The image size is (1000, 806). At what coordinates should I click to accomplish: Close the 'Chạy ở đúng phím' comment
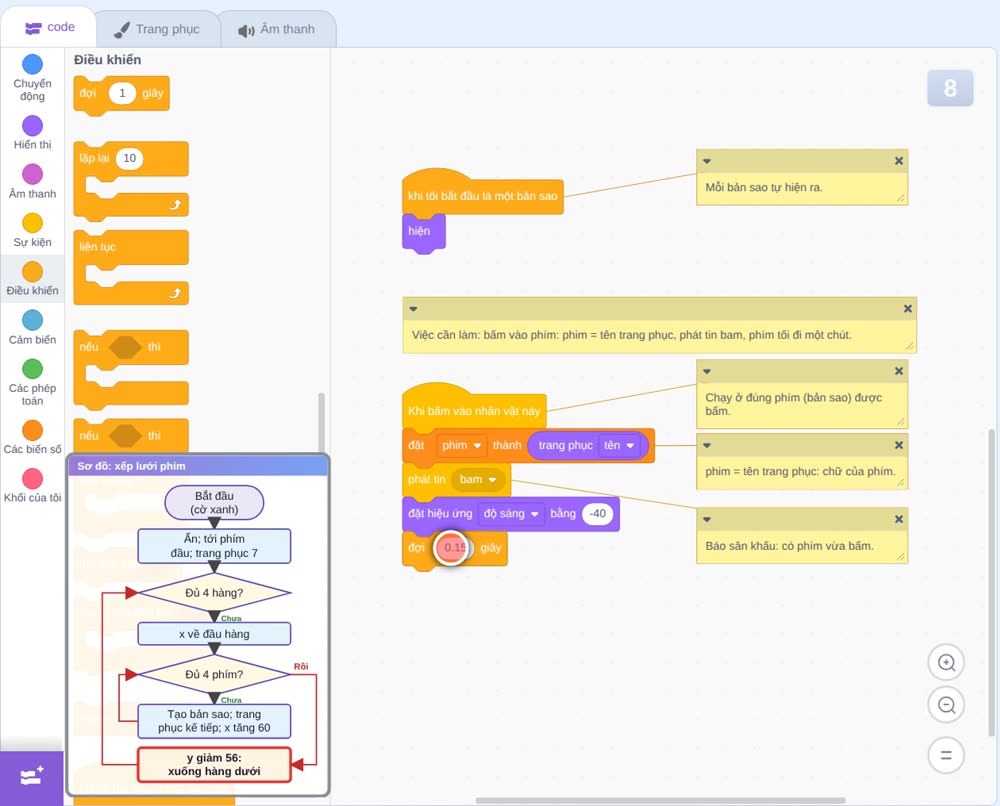[x=899, y=371]
